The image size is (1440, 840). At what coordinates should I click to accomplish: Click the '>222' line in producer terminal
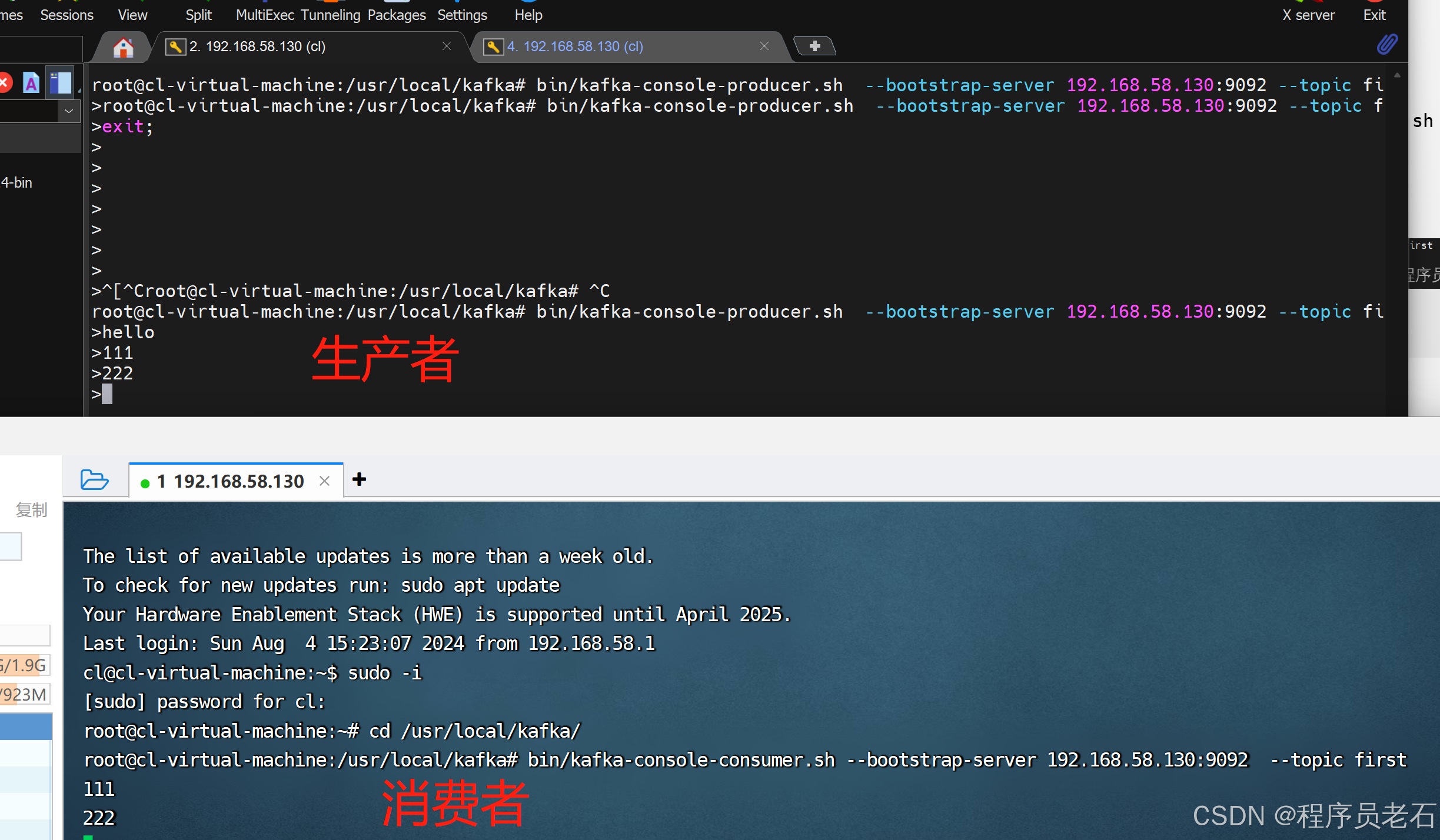pyautogui.click(x=112, y=374)
